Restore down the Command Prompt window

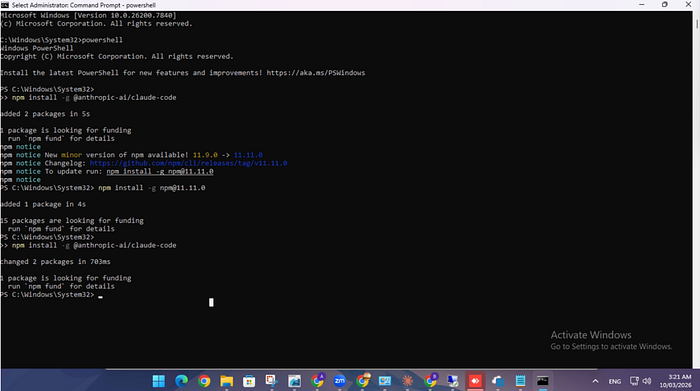coord(665,5)
